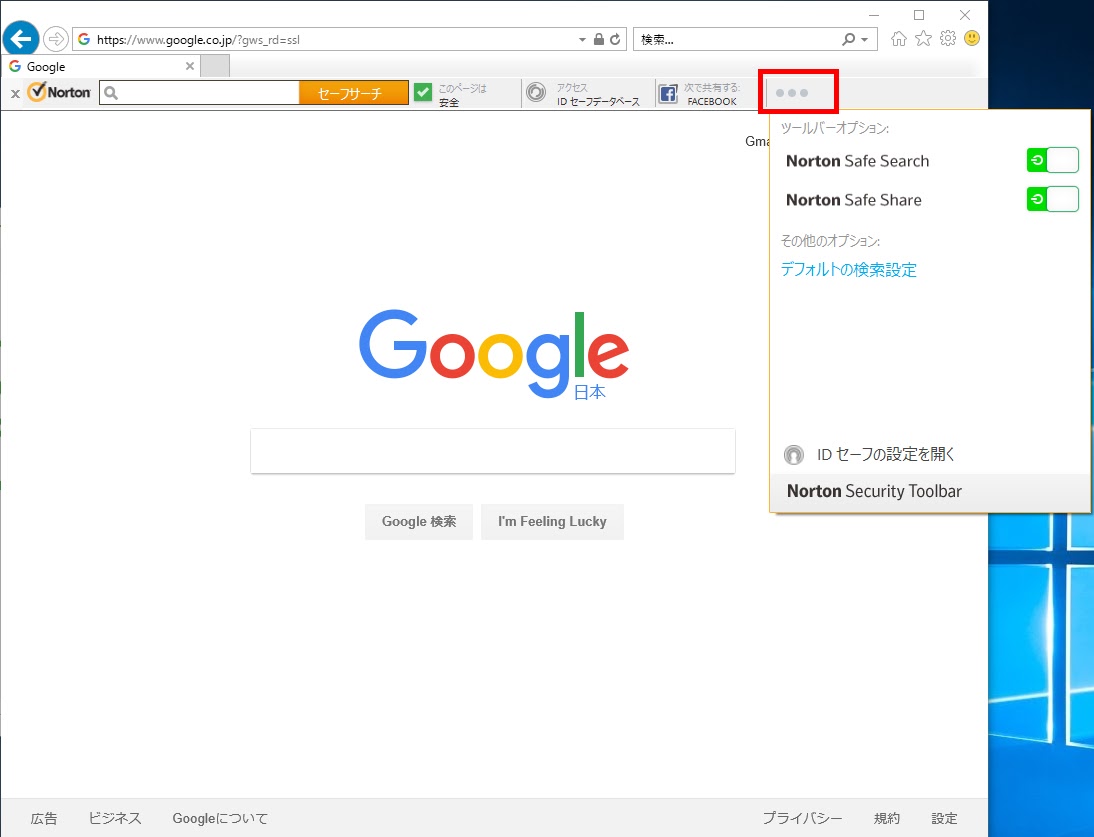Viewport: 1094px width, 837px height.
Task: Click the orange セーフサーチ button
Action: tap(354, 93)
